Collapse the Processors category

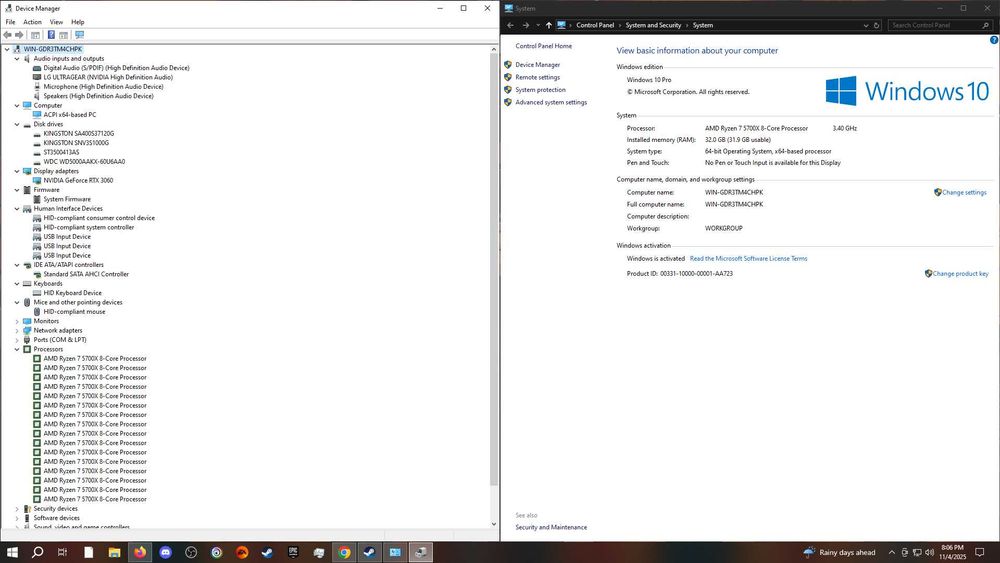(17, 349)
